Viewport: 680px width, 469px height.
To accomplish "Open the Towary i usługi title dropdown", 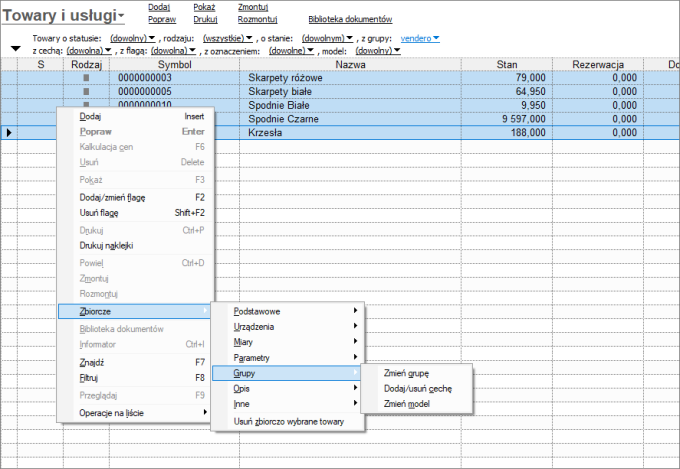I will point(63,16).
